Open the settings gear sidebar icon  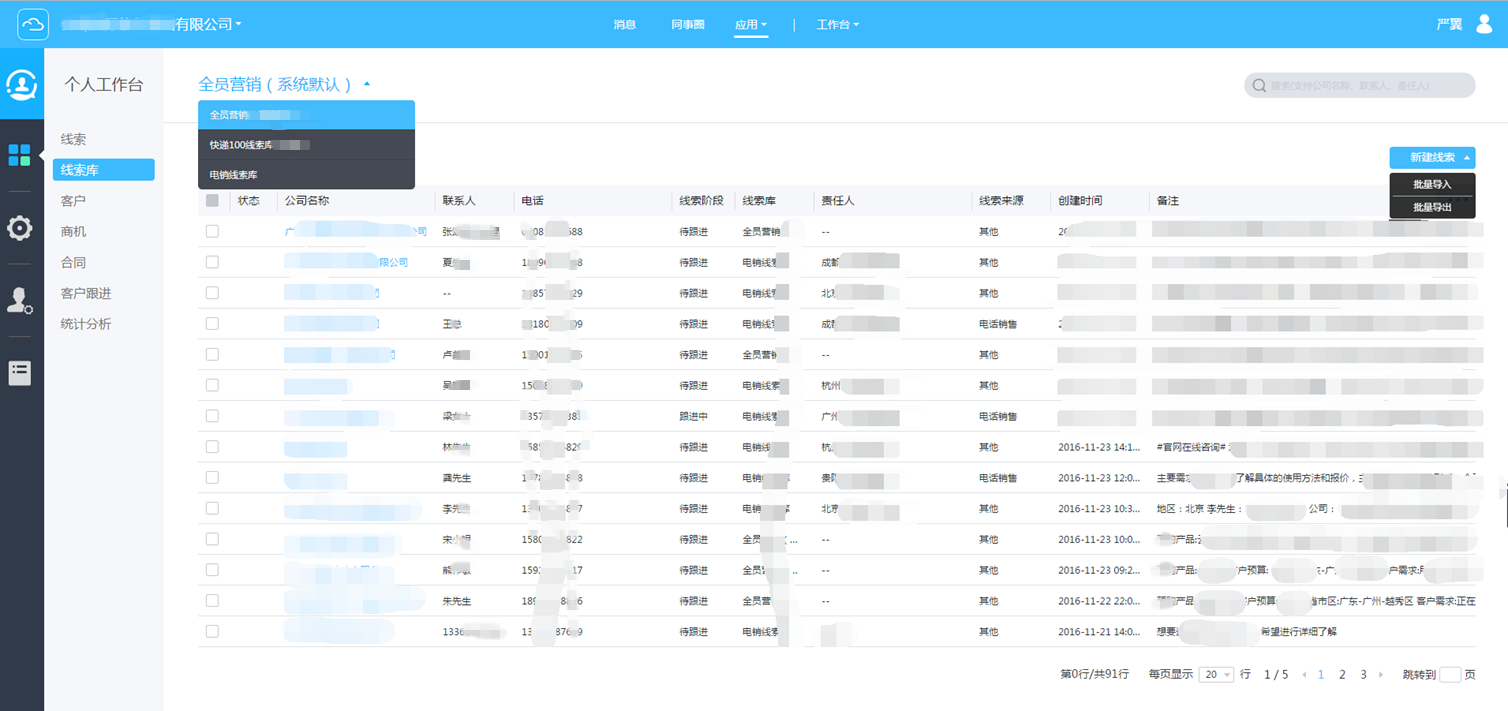coord(19,228)
